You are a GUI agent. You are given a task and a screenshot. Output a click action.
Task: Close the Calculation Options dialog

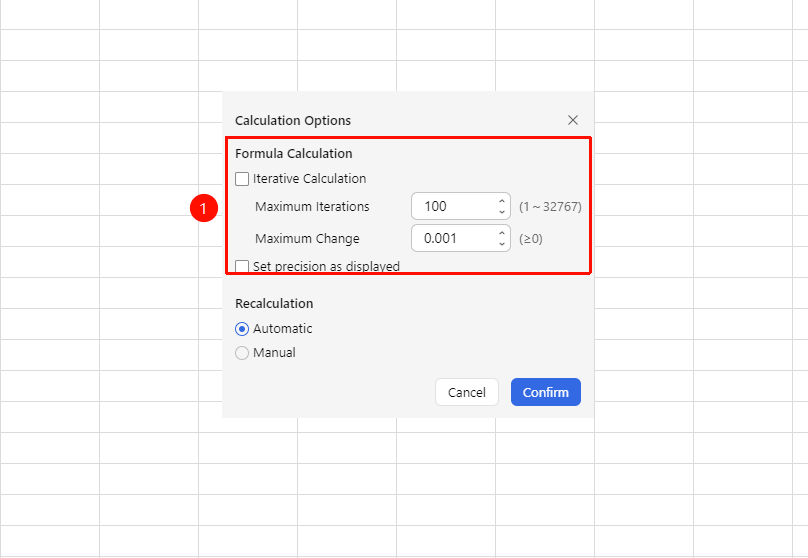[x=573, y=120]
